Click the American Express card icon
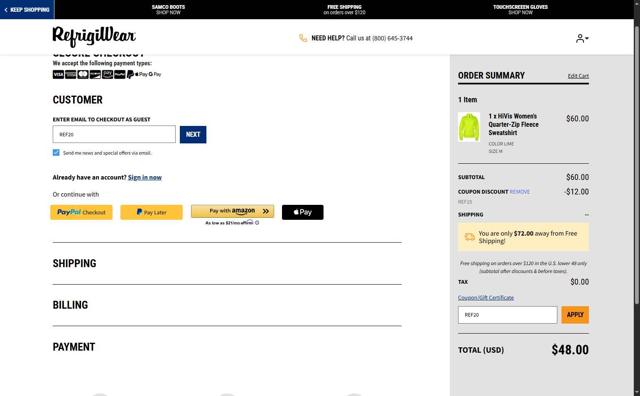640x396 pixels. pos(71,74)
